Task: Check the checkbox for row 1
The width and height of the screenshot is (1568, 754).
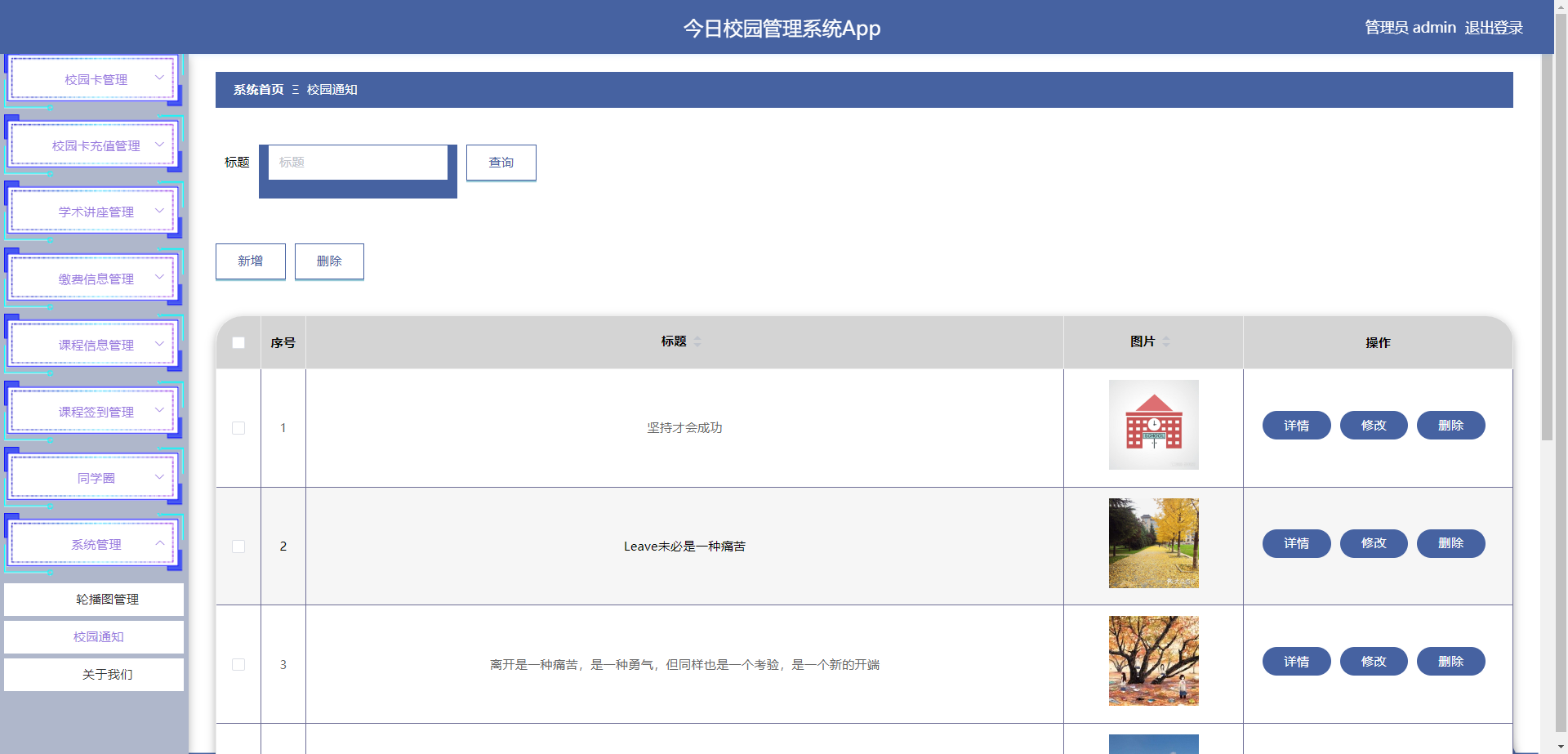Action: tap(238, 427)
